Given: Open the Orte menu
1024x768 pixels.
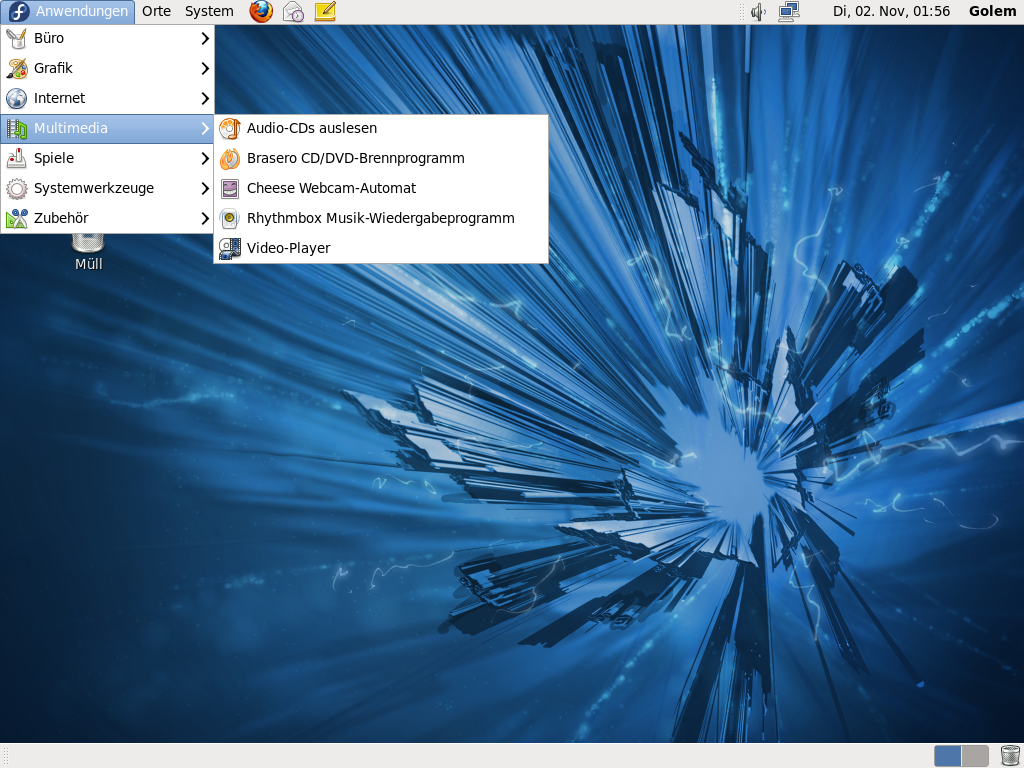Looking at the screenshot, I should coord(156,12).
